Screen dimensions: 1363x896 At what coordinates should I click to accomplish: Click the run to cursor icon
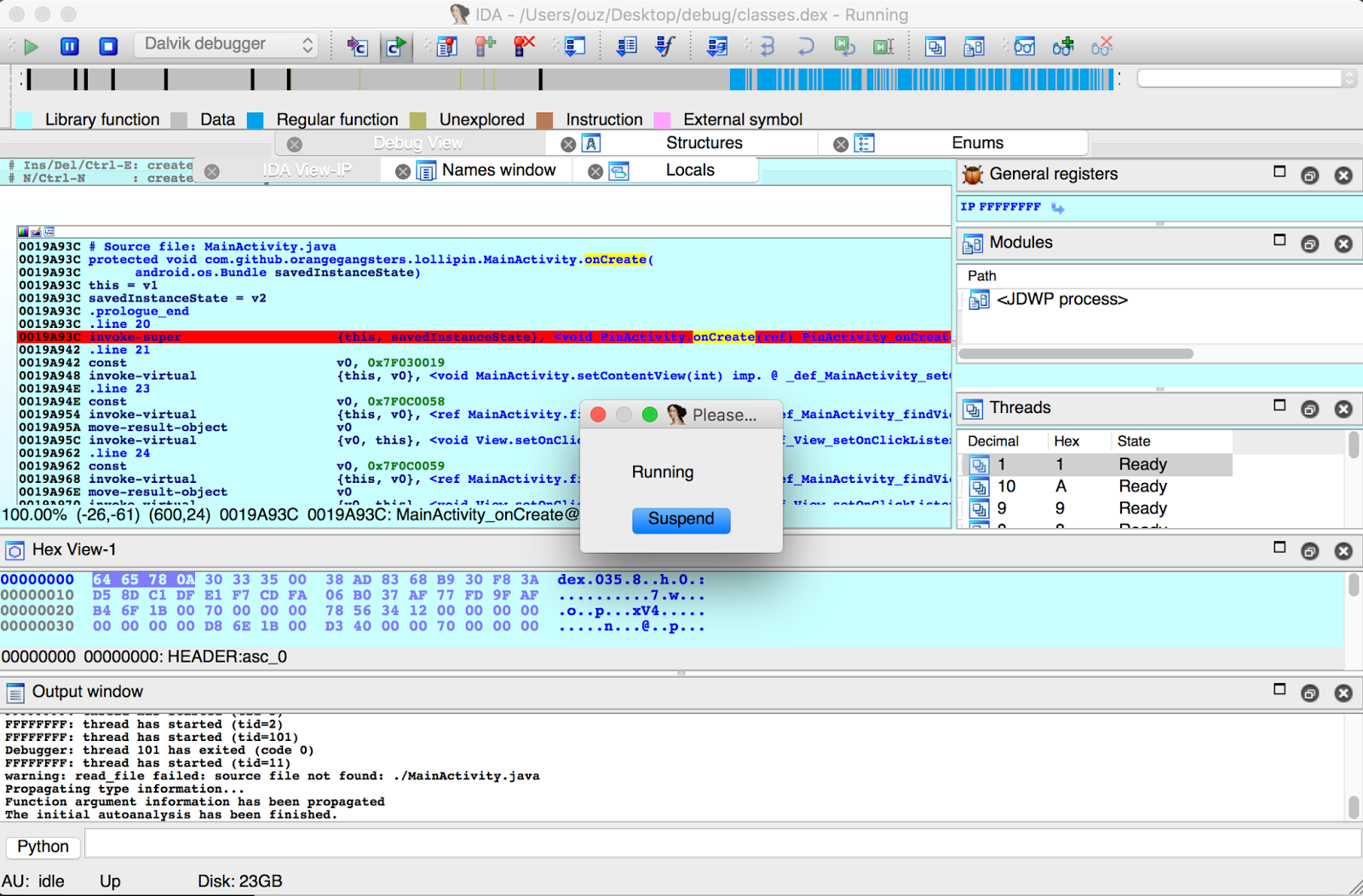coord(883,46)
